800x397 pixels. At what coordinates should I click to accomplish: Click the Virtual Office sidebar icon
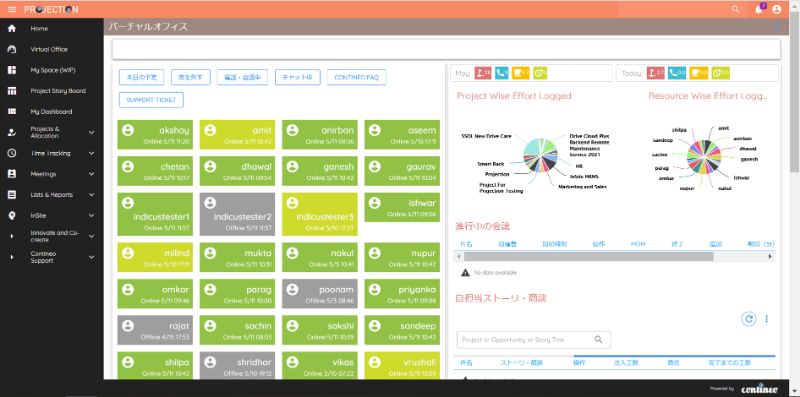point(12,49)
